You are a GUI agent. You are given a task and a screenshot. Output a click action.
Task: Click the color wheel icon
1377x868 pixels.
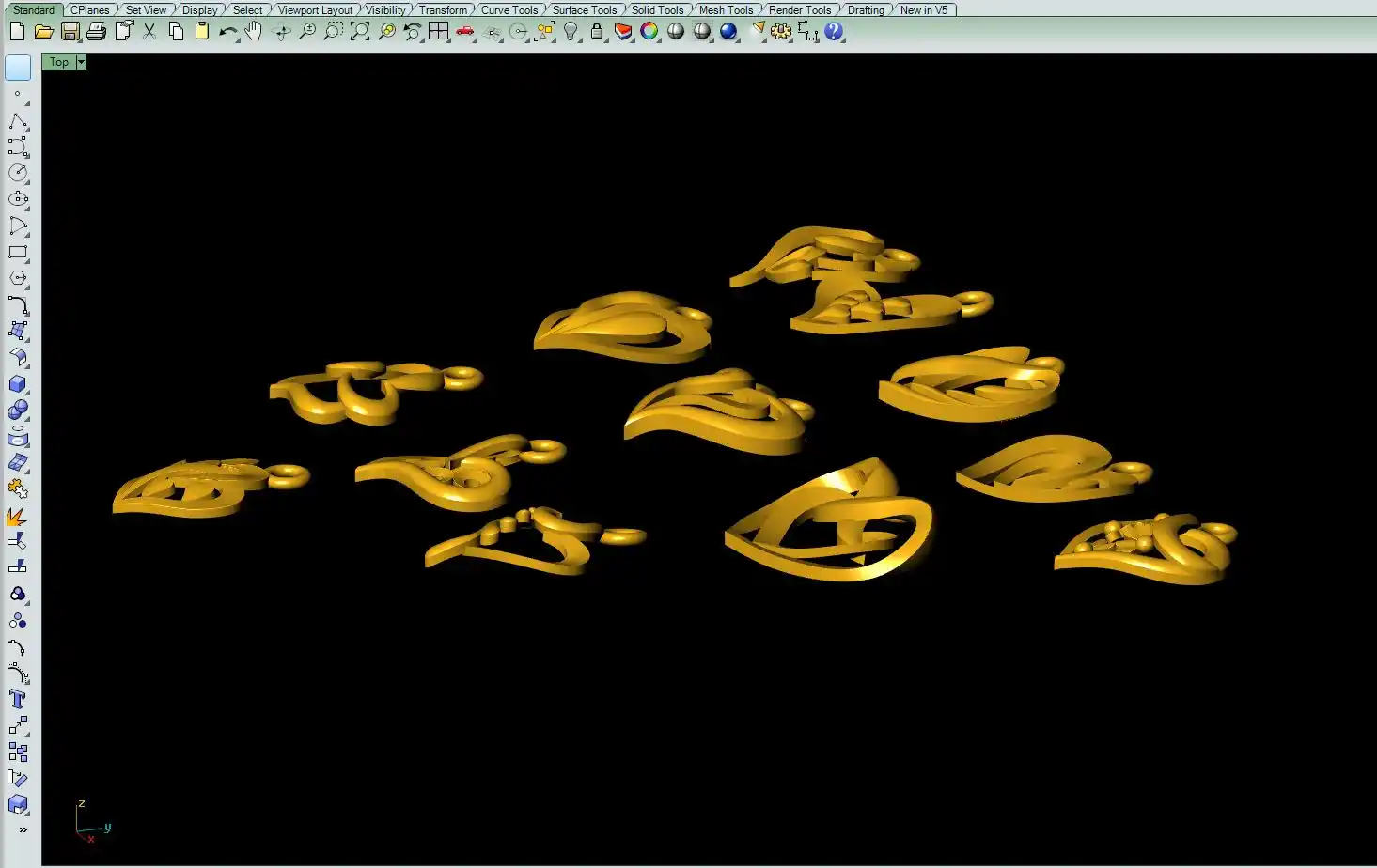(649, 31)
